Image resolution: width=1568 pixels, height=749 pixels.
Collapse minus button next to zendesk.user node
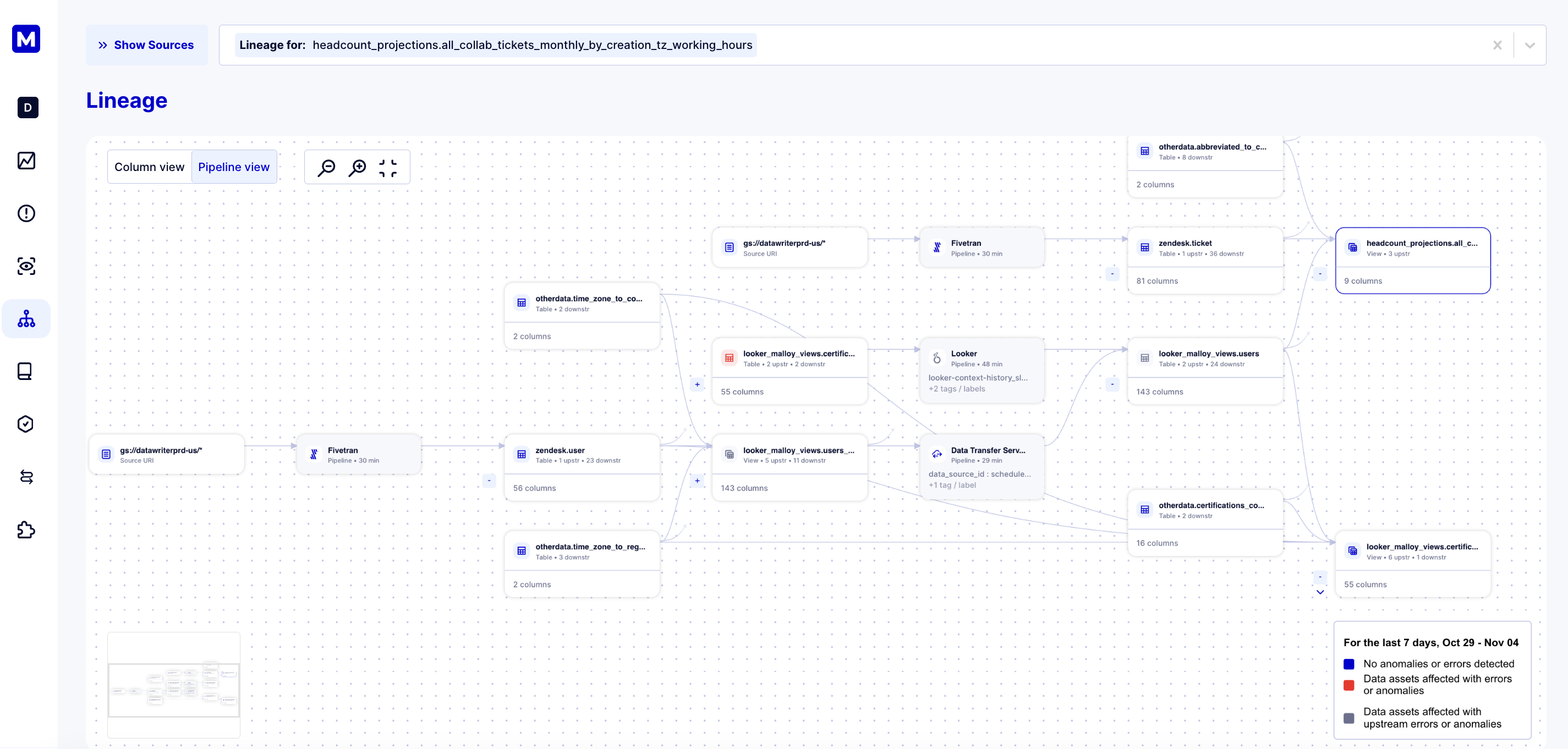489,481
